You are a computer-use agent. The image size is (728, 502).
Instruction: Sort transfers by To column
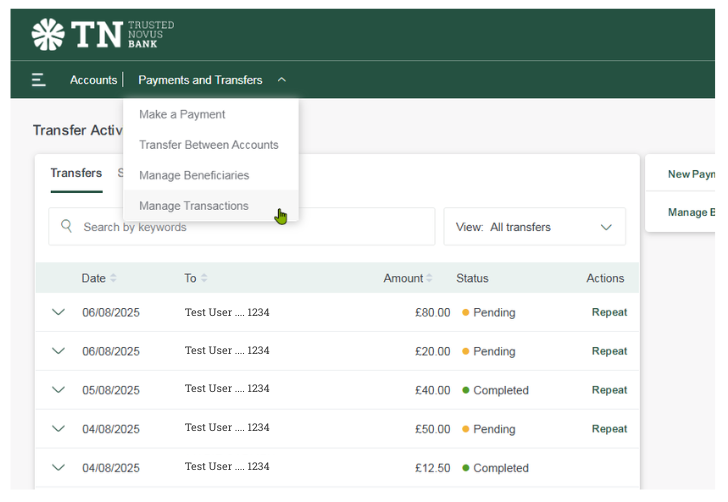(x=195, y=278)
